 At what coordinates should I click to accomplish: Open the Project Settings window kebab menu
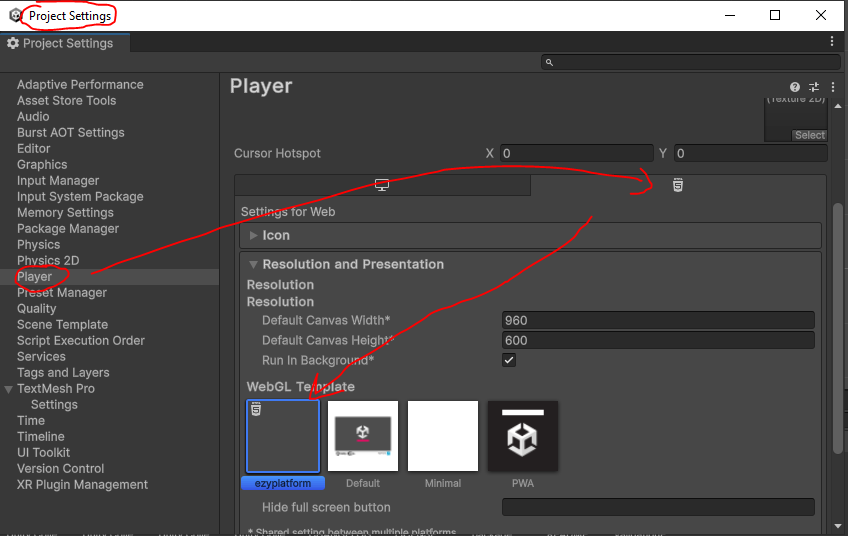[831, 42]
